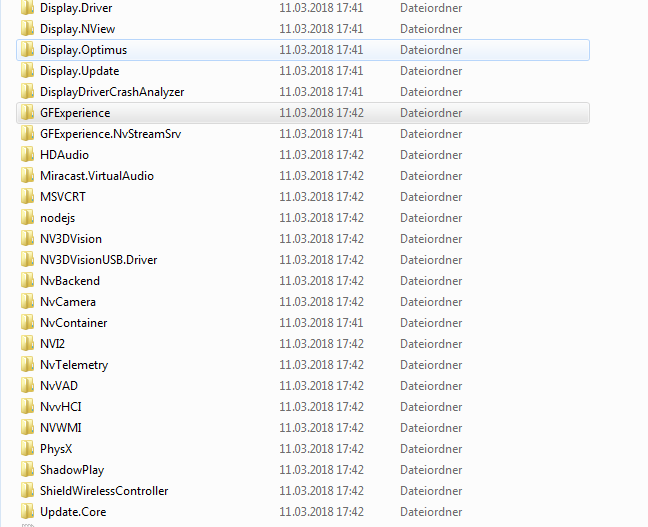Click the NV3DVisionUSB.Driver folder icon
The width and height of the screenshot is (648, 527).
click(x=27, y=260)
